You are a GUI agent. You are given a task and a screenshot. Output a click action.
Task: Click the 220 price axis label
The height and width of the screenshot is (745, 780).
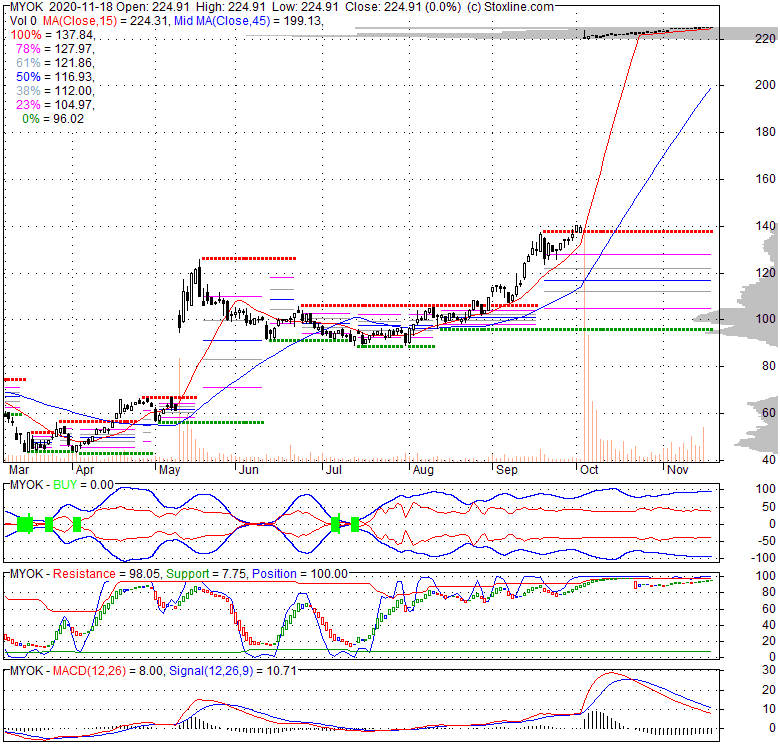tap(765, 39)
